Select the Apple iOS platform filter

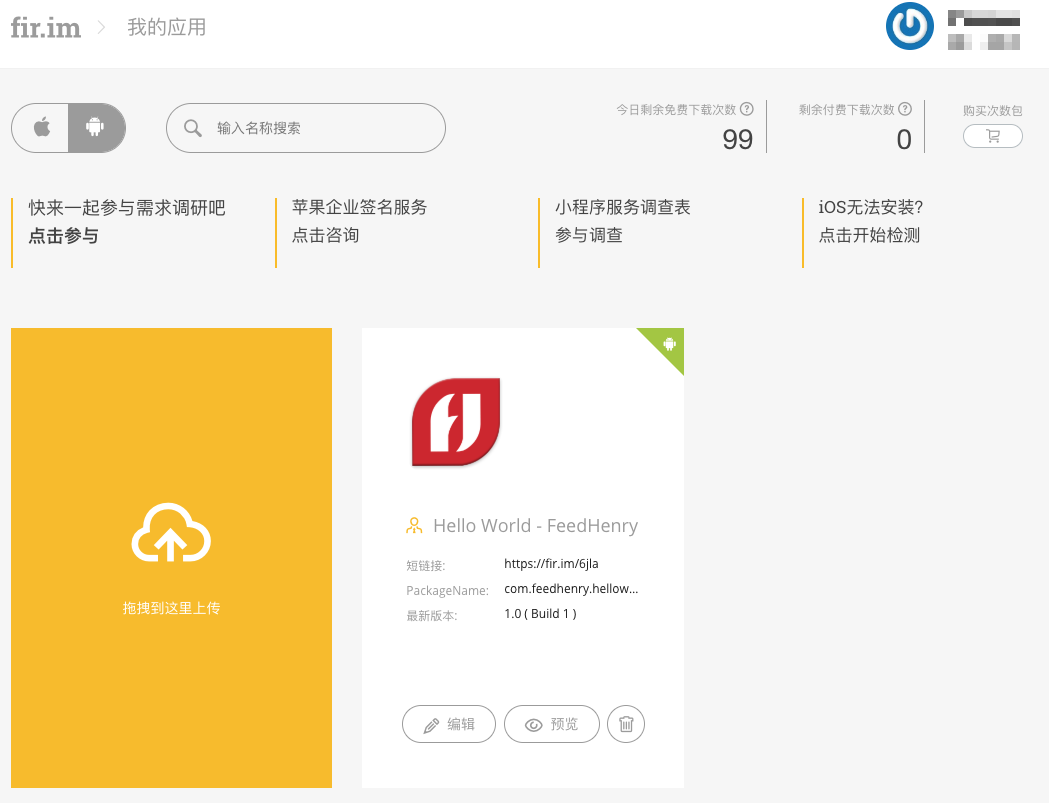41,128
